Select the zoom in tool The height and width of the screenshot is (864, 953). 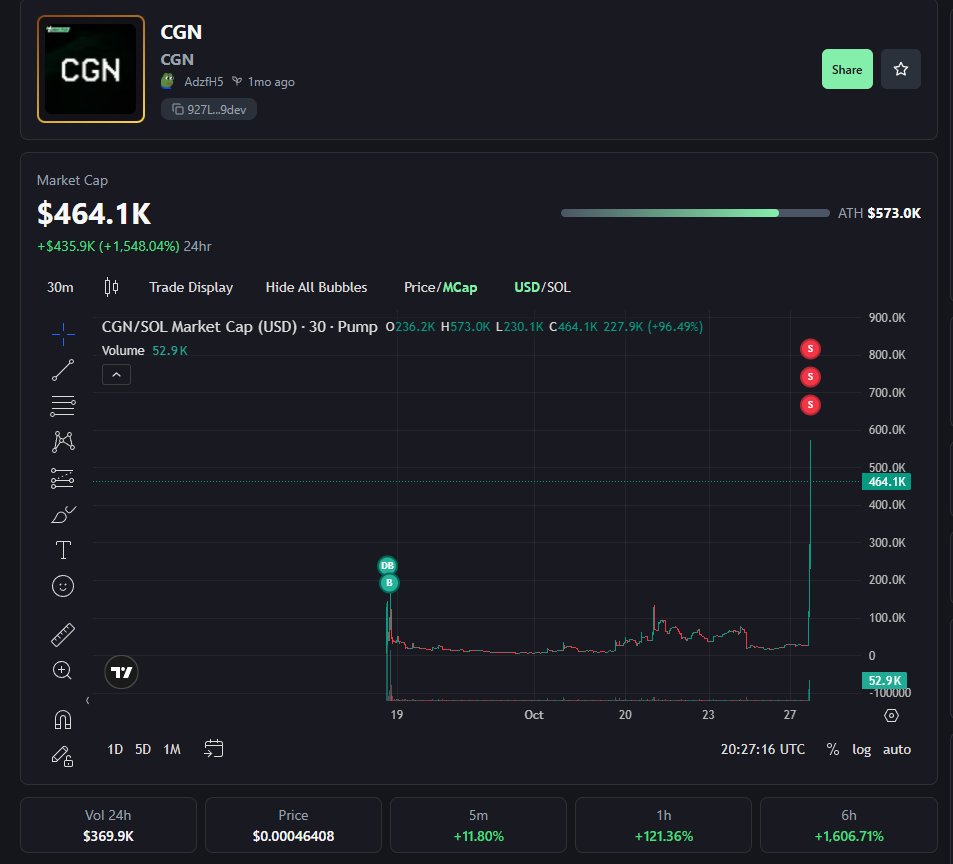[x=62, y=670]
